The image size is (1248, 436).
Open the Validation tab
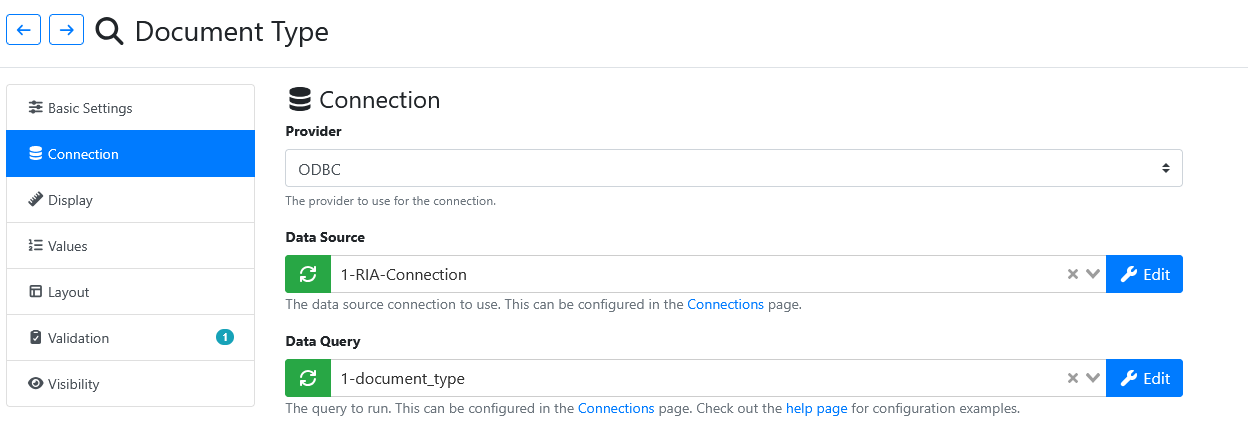(x=130, y=338)
